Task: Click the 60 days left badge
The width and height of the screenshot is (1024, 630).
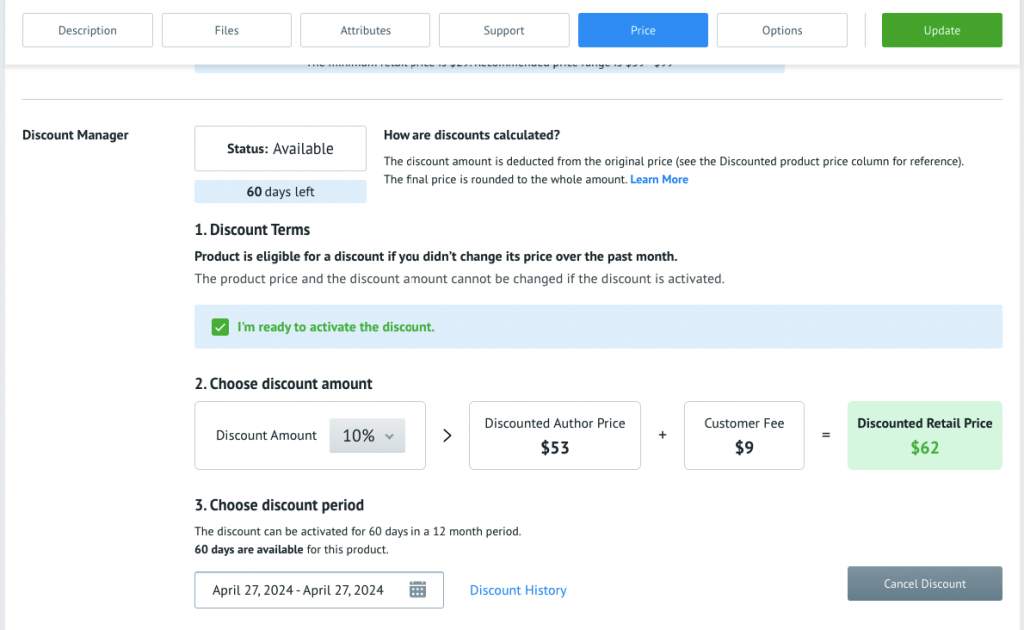Action: (280, 192)
